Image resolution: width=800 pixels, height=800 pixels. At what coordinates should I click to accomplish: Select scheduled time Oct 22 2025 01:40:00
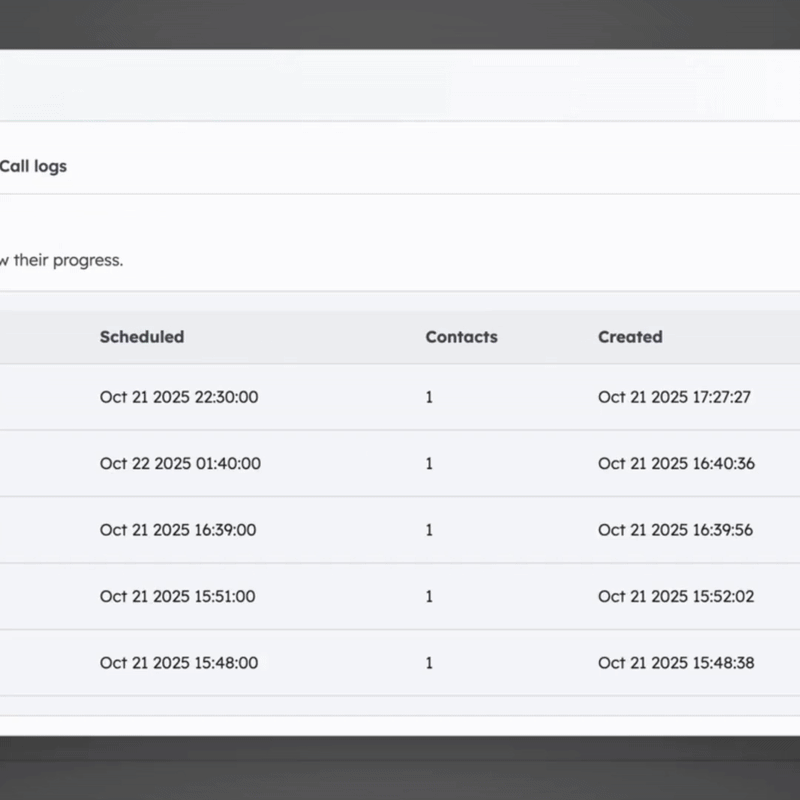coord(180,464)
